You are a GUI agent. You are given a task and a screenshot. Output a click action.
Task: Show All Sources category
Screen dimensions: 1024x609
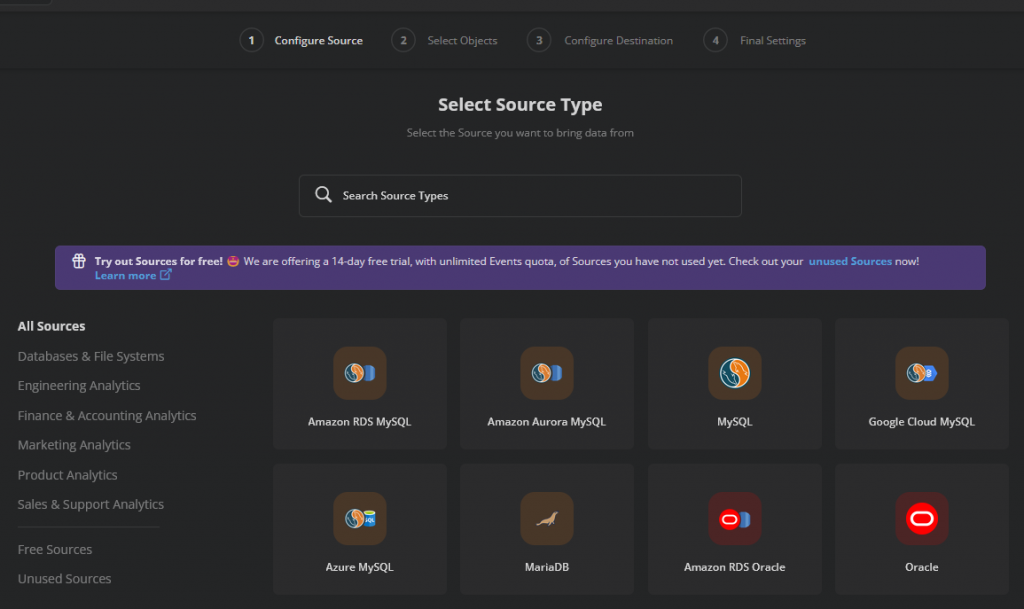52,326
